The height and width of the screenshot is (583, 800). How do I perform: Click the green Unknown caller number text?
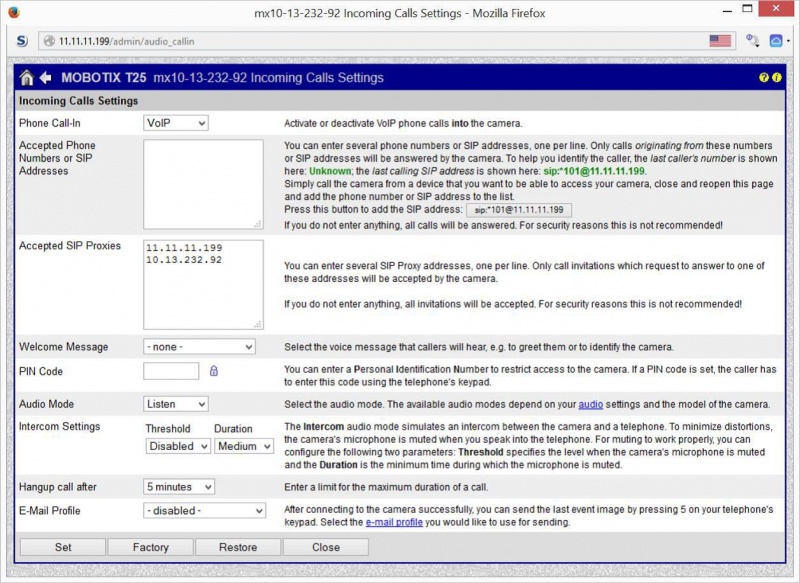pos(330,171)
